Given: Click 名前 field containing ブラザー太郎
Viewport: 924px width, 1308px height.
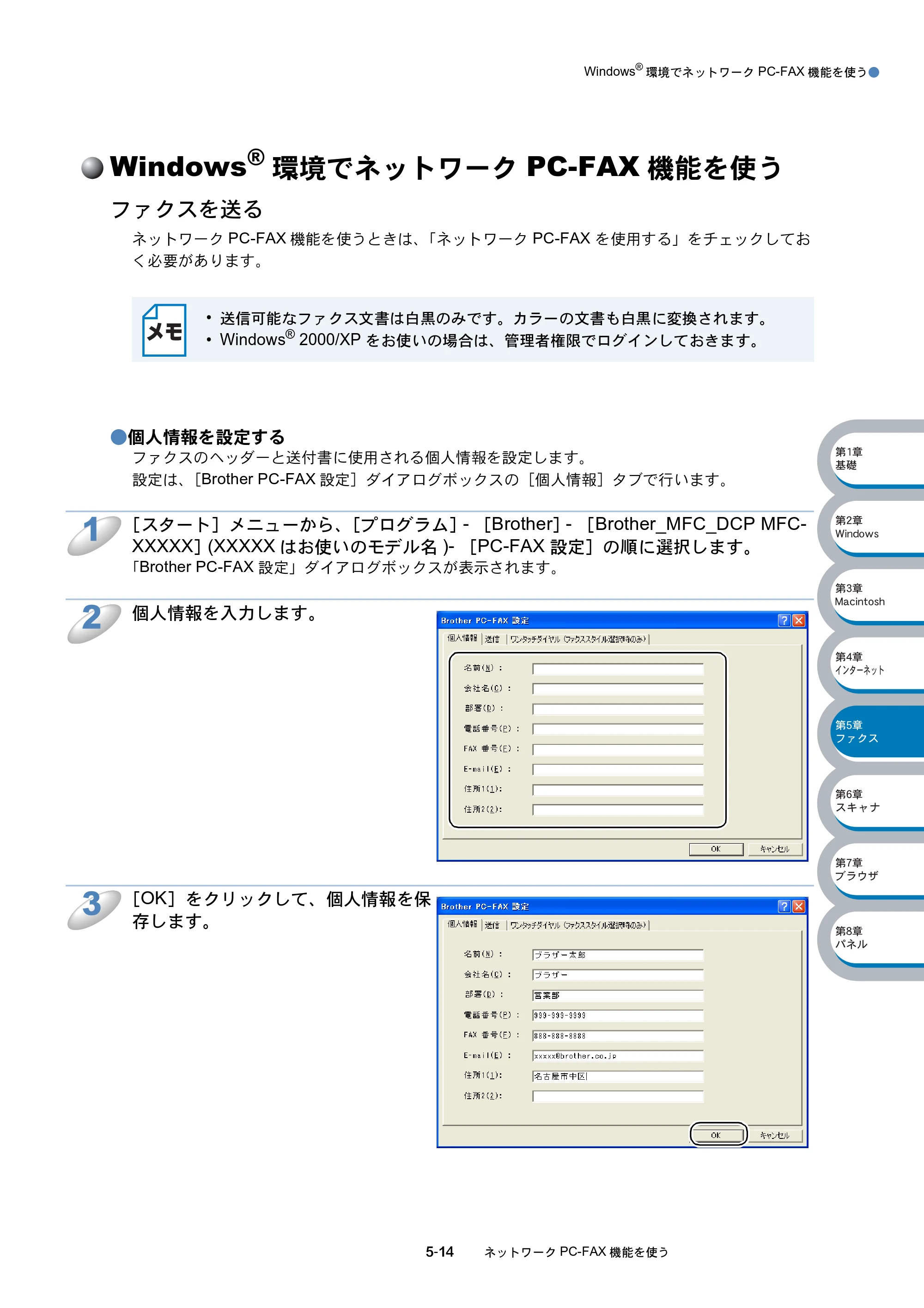Looking at the screenshot, I should [618, 955].
